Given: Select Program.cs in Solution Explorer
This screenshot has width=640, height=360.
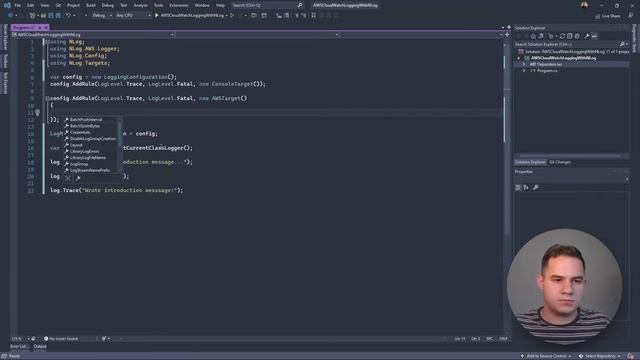Looking at the screenshot, I should click(x=547, y=71).
